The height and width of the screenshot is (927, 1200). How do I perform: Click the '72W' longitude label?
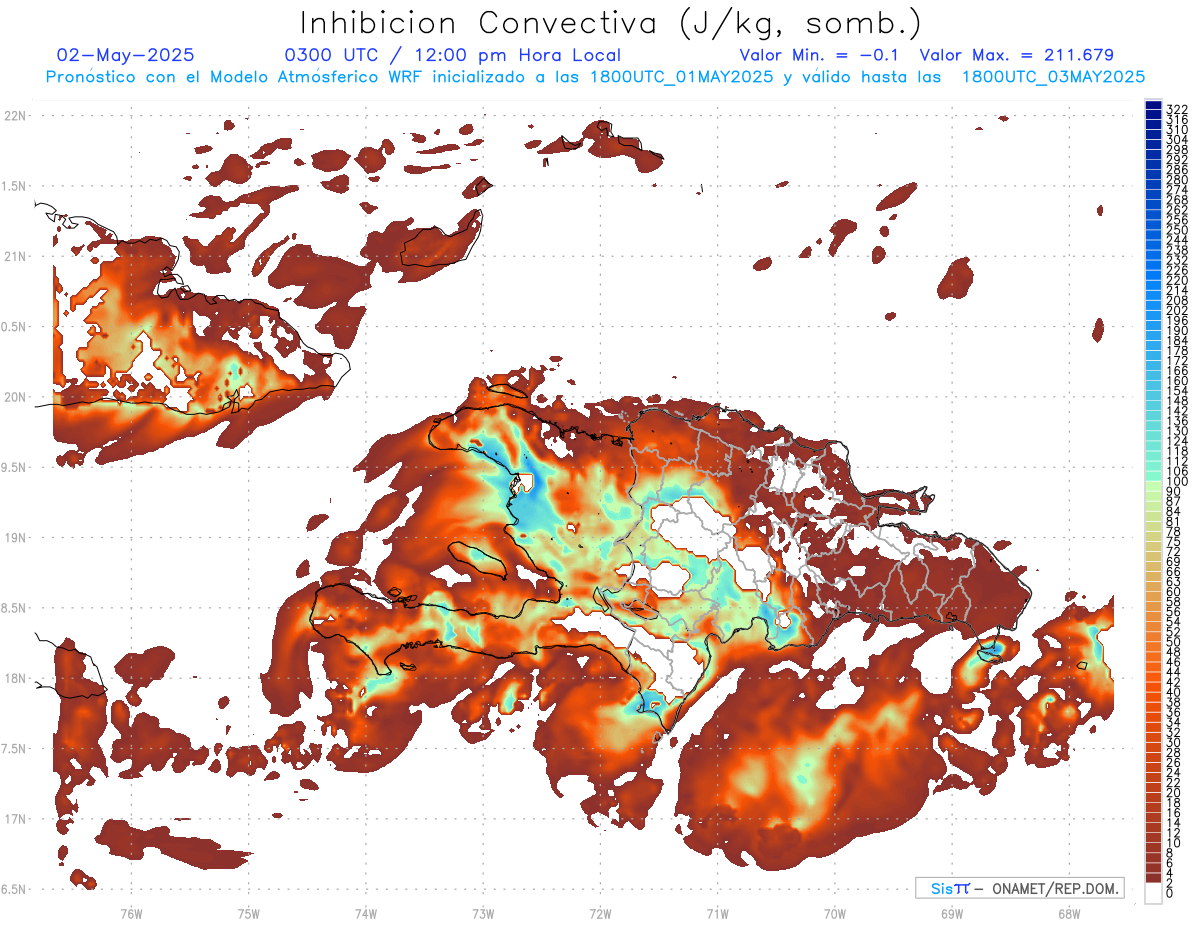tap(600, 913)
